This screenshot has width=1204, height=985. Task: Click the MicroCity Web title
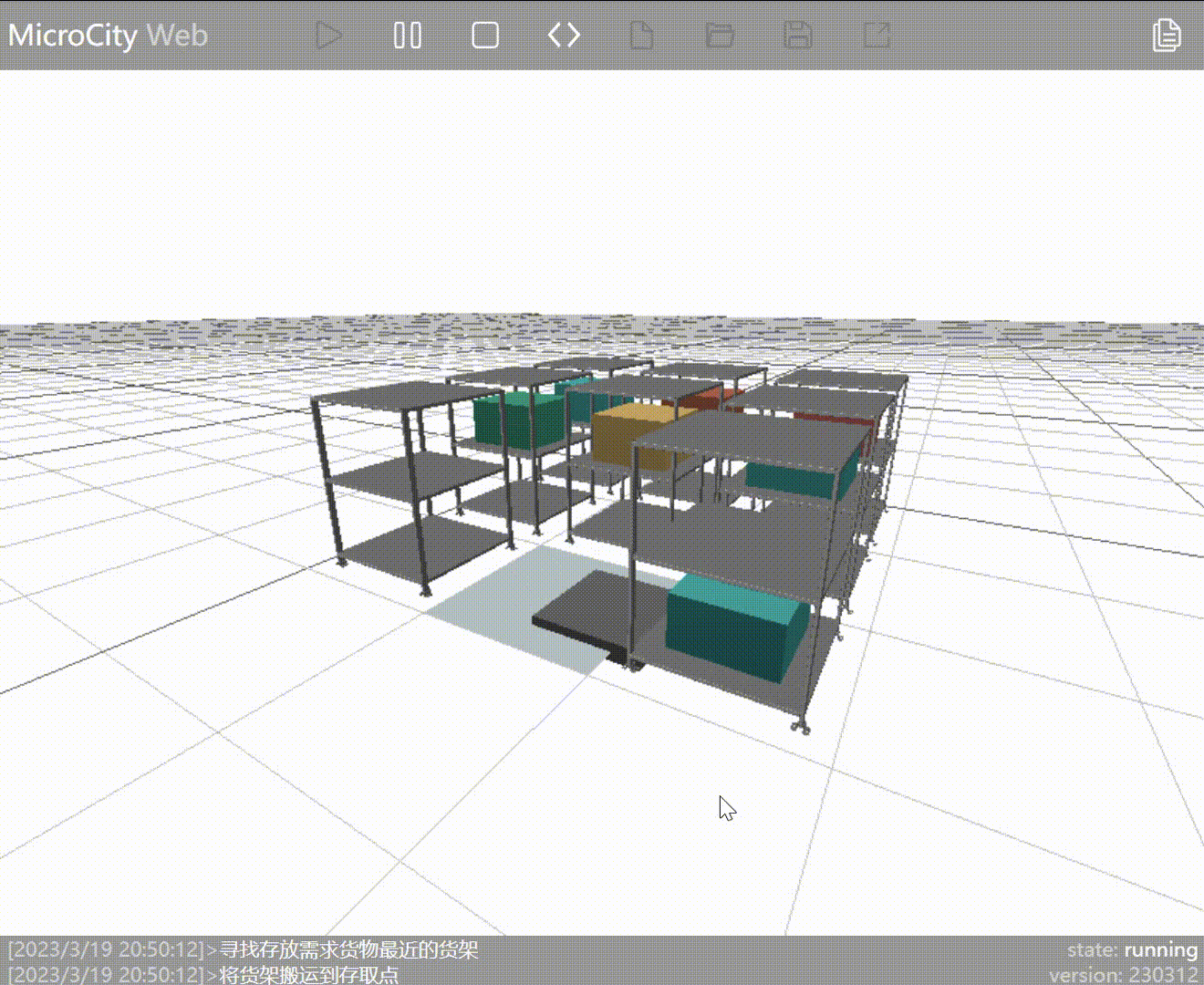click(x=108, y=36)
